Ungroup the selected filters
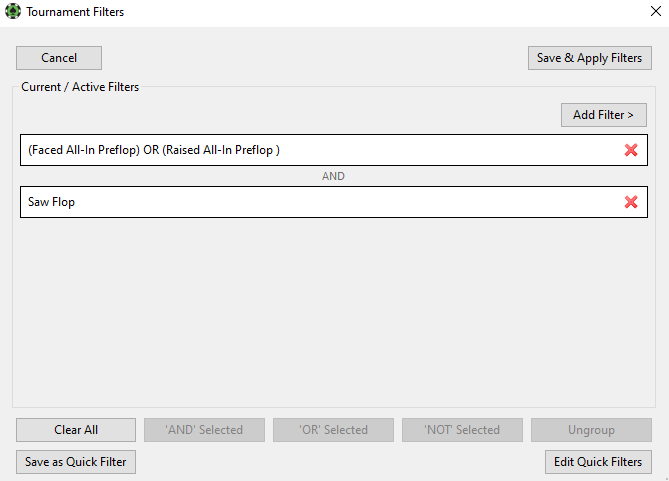669x481 pixels. pyautogui.click(x=591, y=430)
